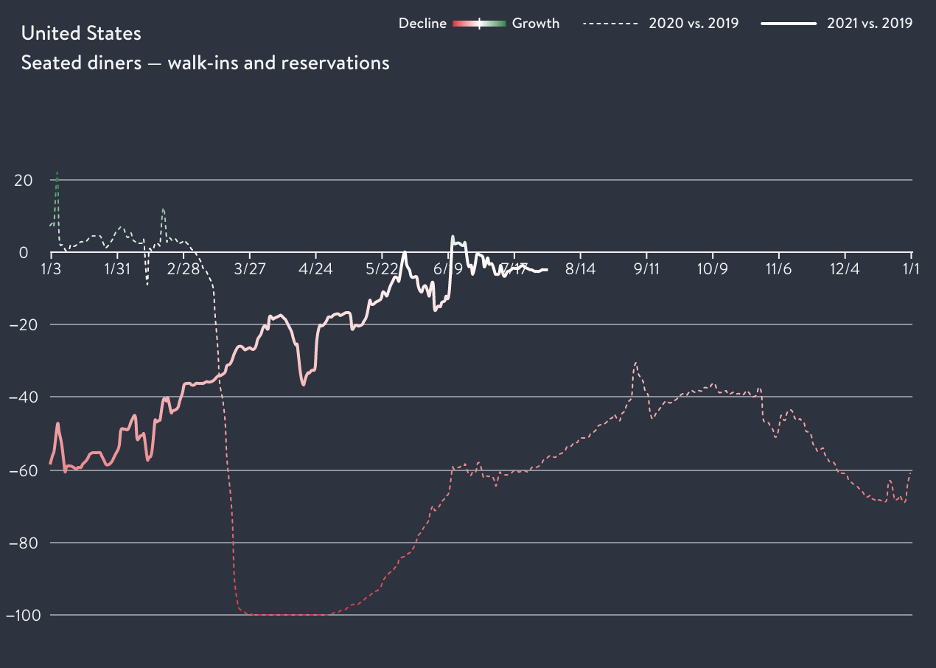
Task: Click the "Decline" legend label
Action: pyautogui.click(x=422, y=23)
